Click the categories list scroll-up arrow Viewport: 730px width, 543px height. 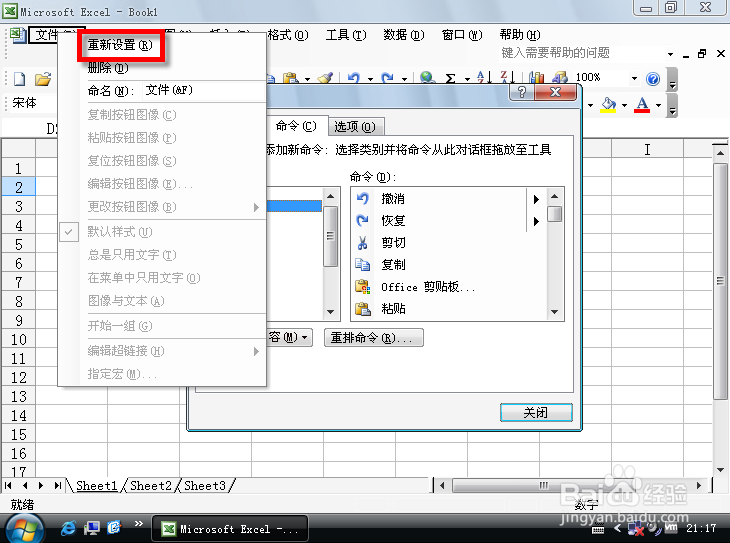330,196
